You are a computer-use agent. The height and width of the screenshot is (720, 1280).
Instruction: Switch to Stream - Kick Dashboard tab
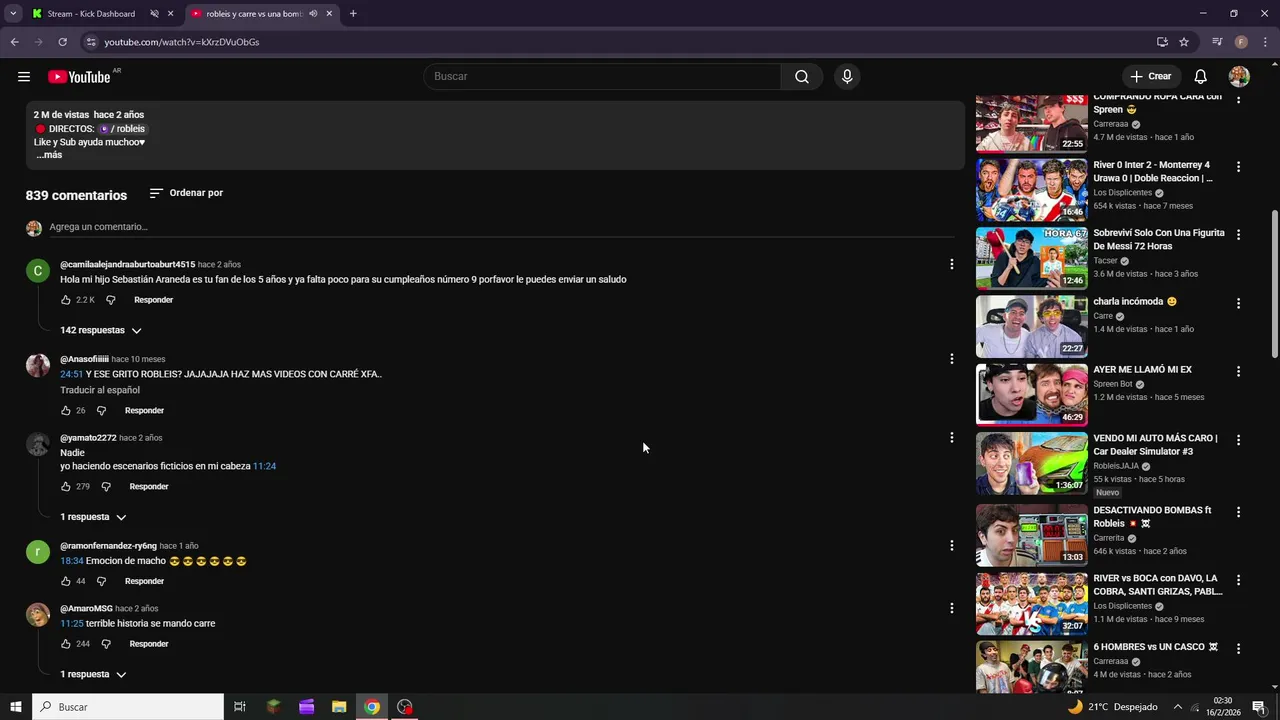coord(91,14)
